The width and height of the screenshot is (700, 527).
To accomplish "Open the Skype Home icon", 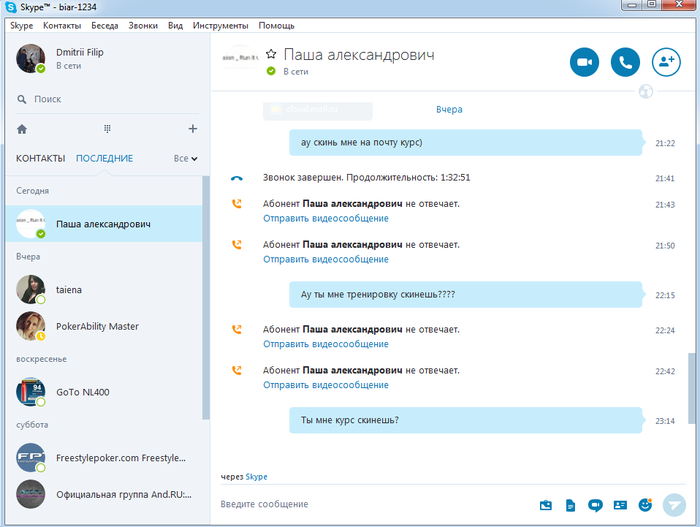I will tap(22, 129).
